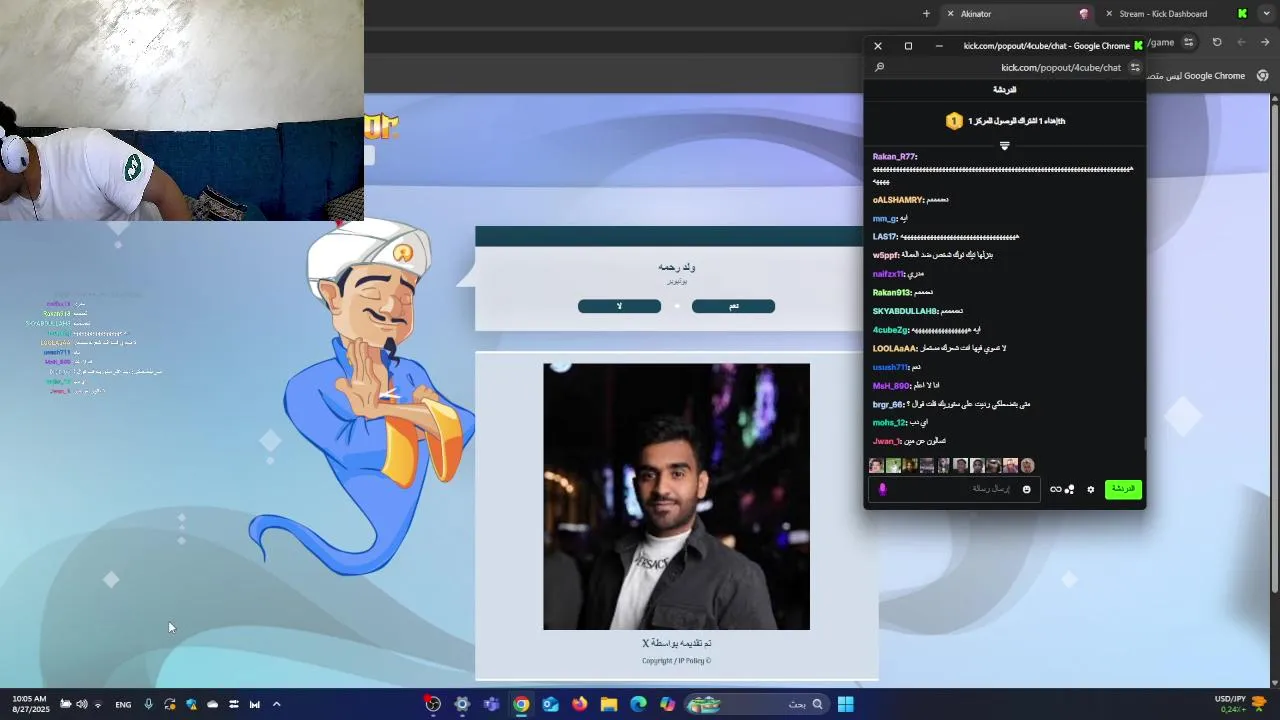Open site settings icon beside /game address
The image size is (1280, 720).
(x=1188, y=42)
